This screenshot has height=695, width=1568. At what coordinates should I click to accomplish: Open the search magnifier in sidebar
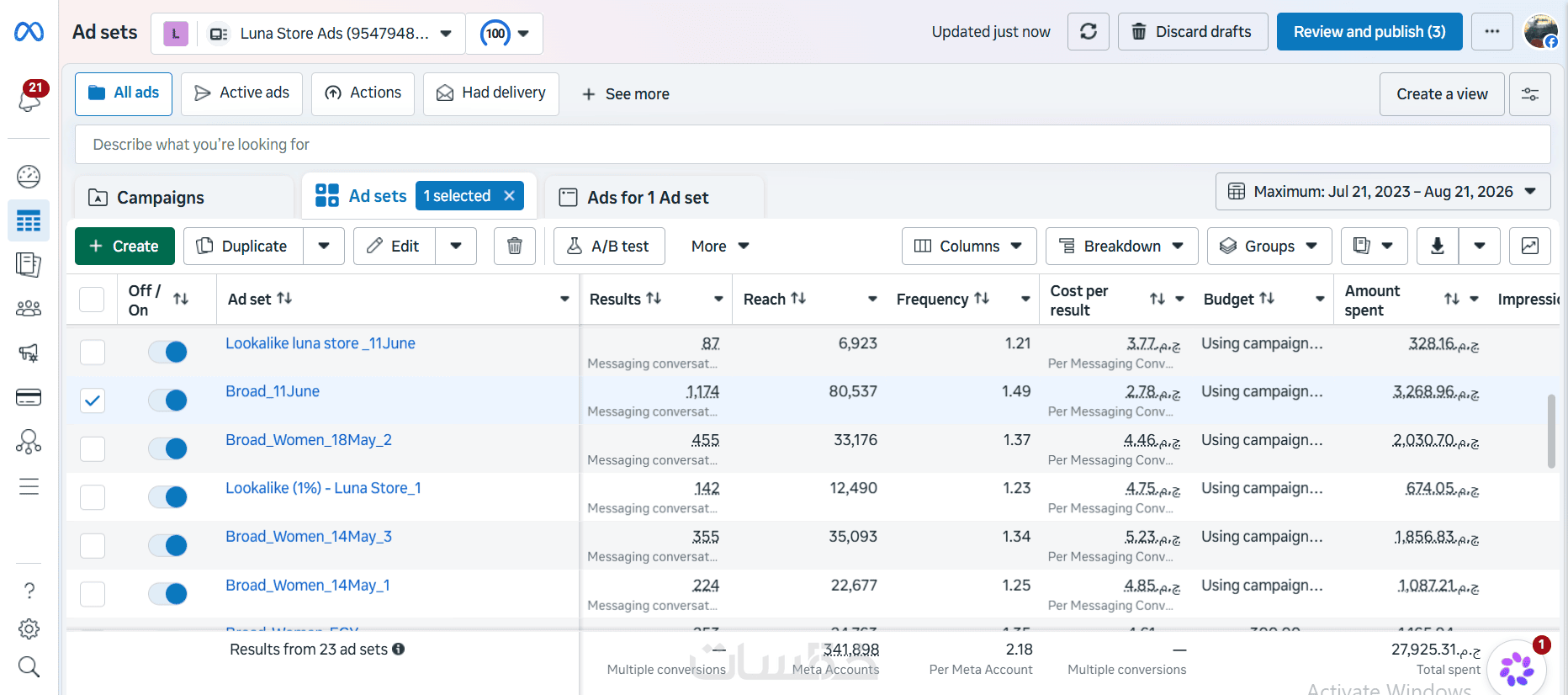pyautogui.click(x=29, y=667)
